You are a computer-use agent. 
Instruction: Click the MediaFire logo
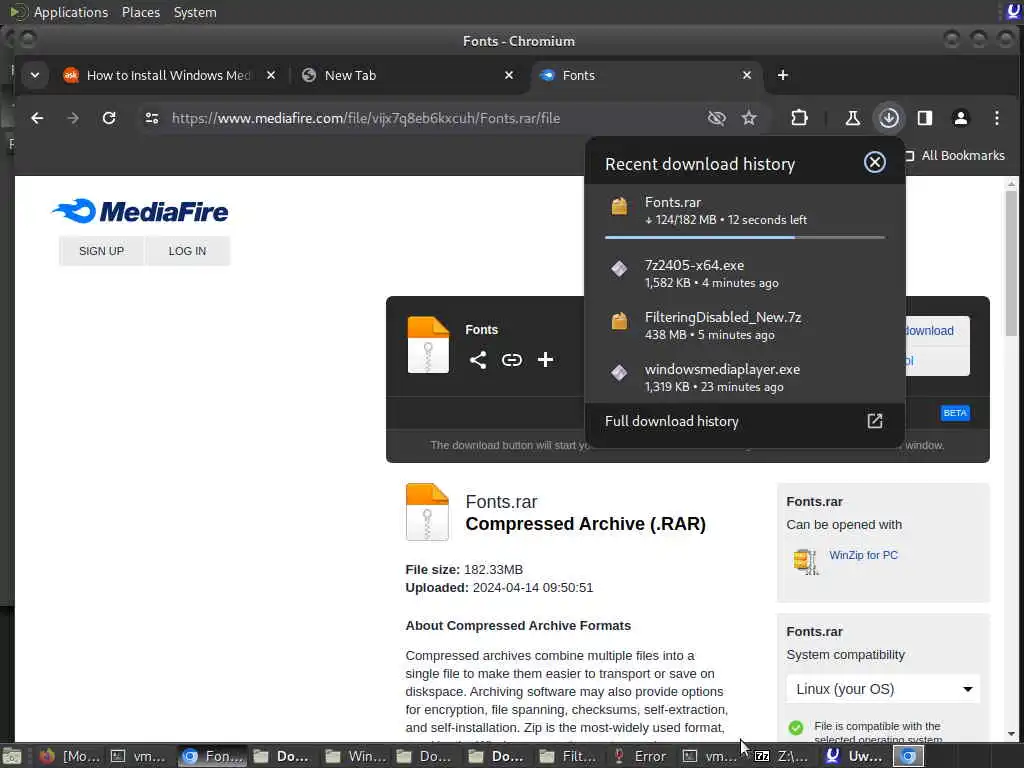point(140,212)
